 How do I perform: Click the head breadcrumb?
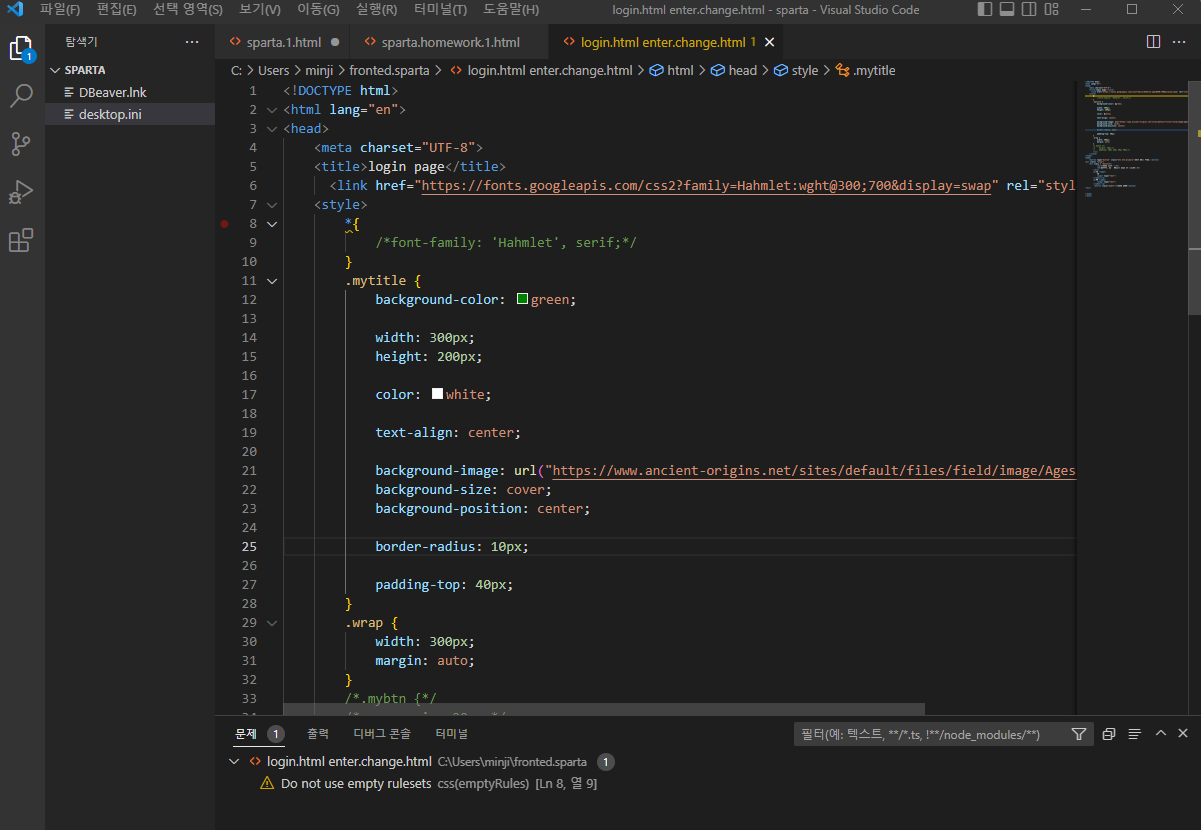click(743, 71)
